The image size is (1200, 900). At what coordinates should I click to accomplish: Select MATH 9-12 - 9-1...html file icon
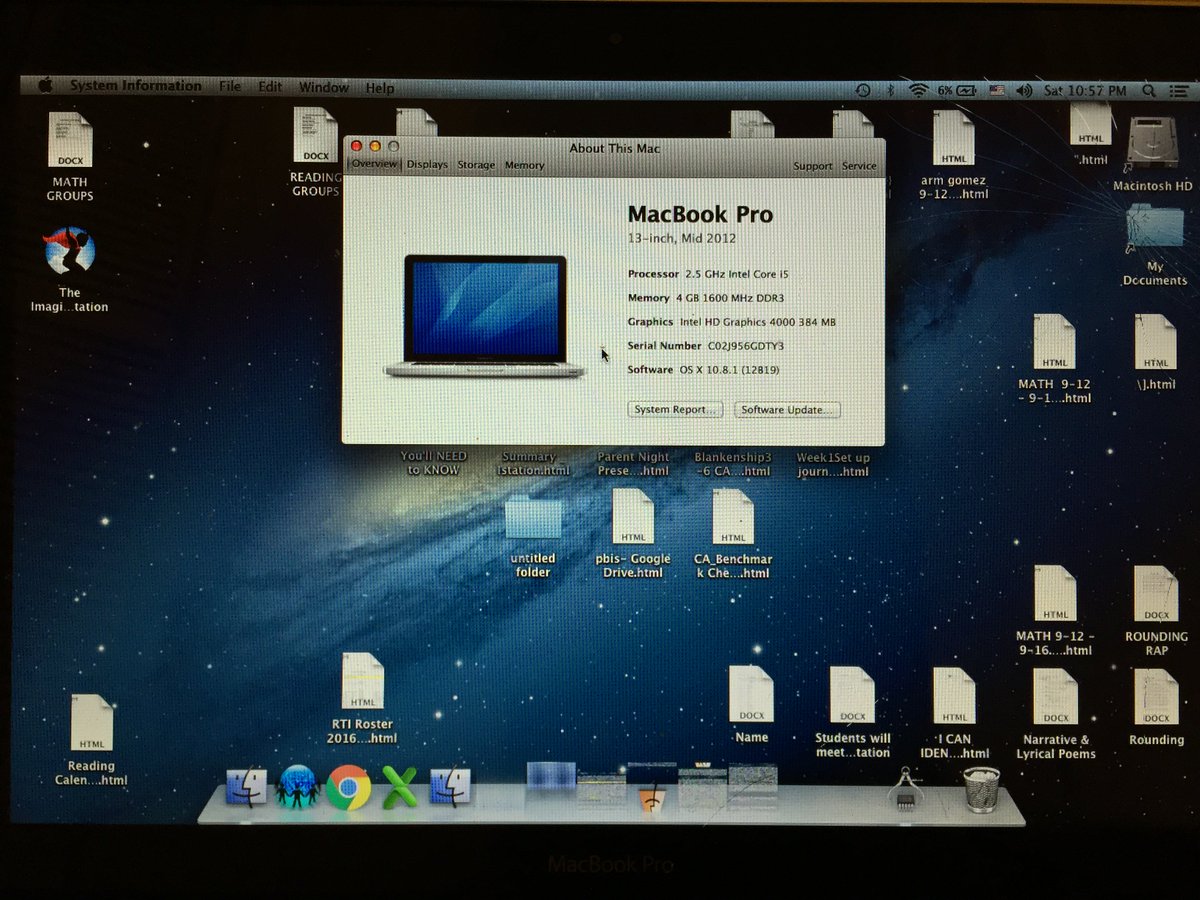(x=1054, y=342)
